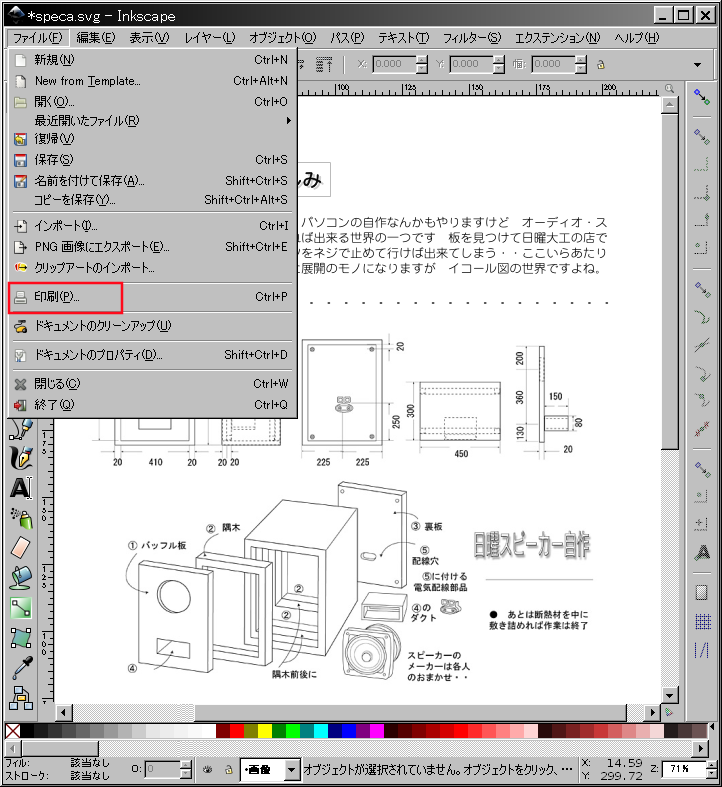Select the Gradient tool
The width and height of the screenshot is (722, 787).
[x=21, y=608]
